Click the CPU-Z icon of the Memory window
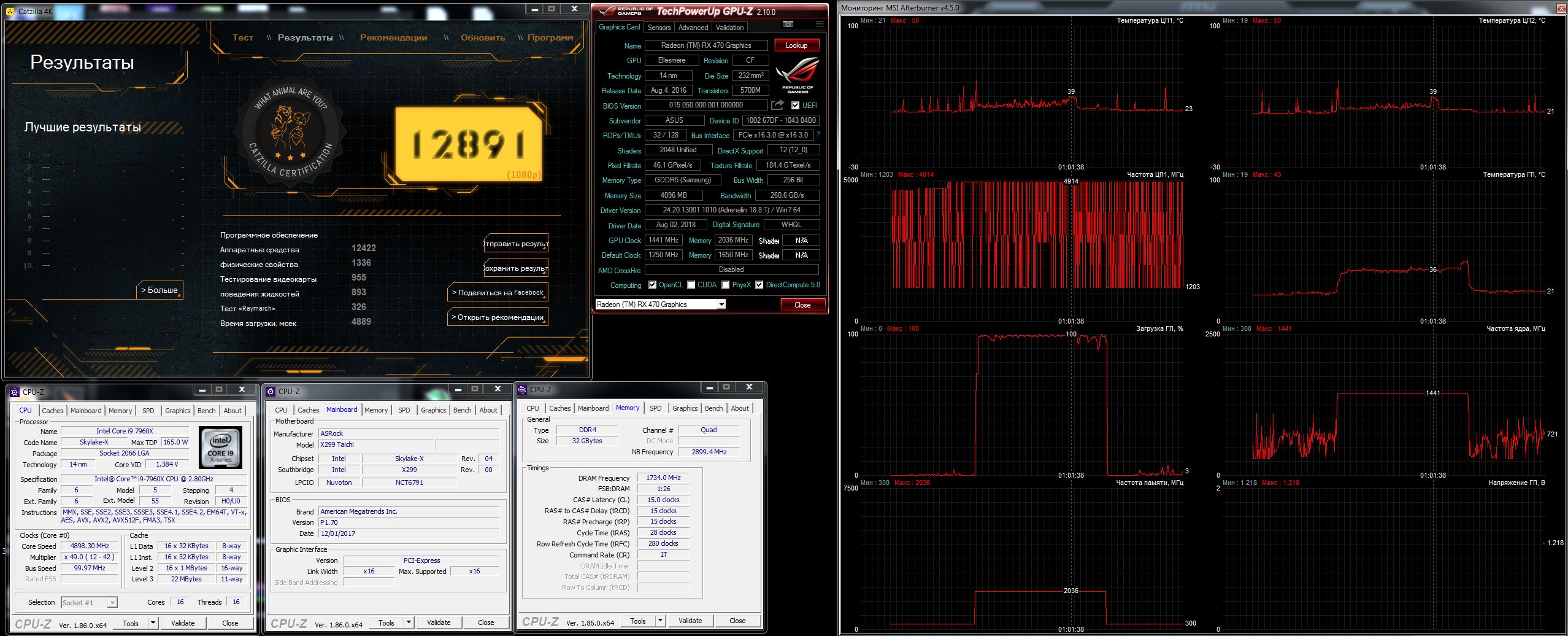This screenshot has height=636, width=1568. [x=523, y=389]
